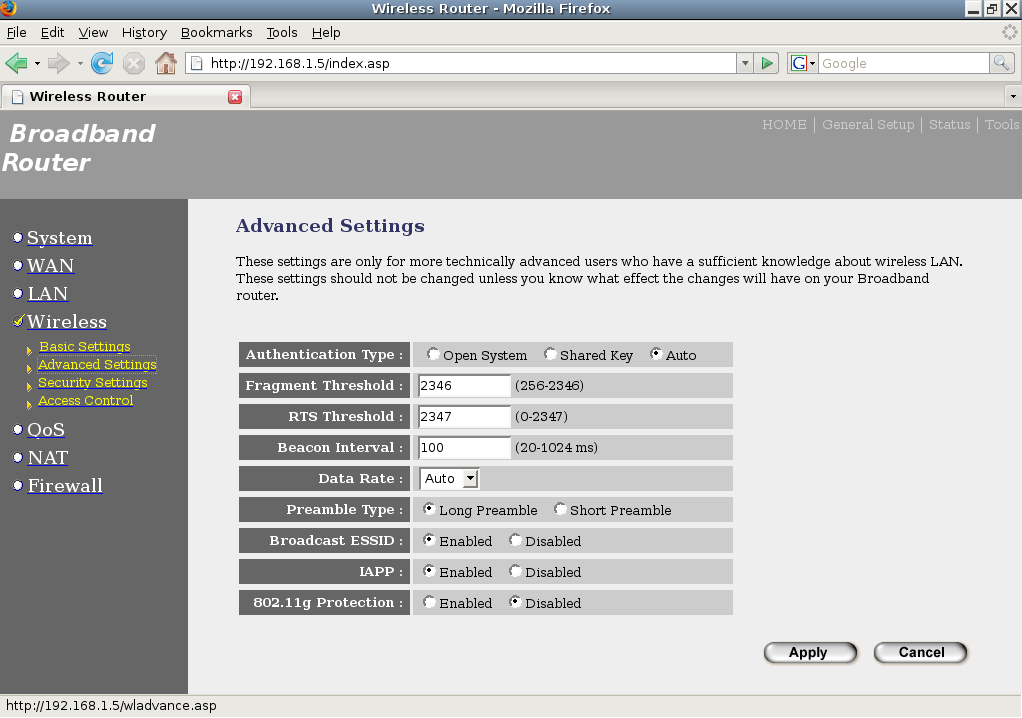1022x718 pixels.
Task: Open Basic Settings submenu link
Action: tap(85, 347)
